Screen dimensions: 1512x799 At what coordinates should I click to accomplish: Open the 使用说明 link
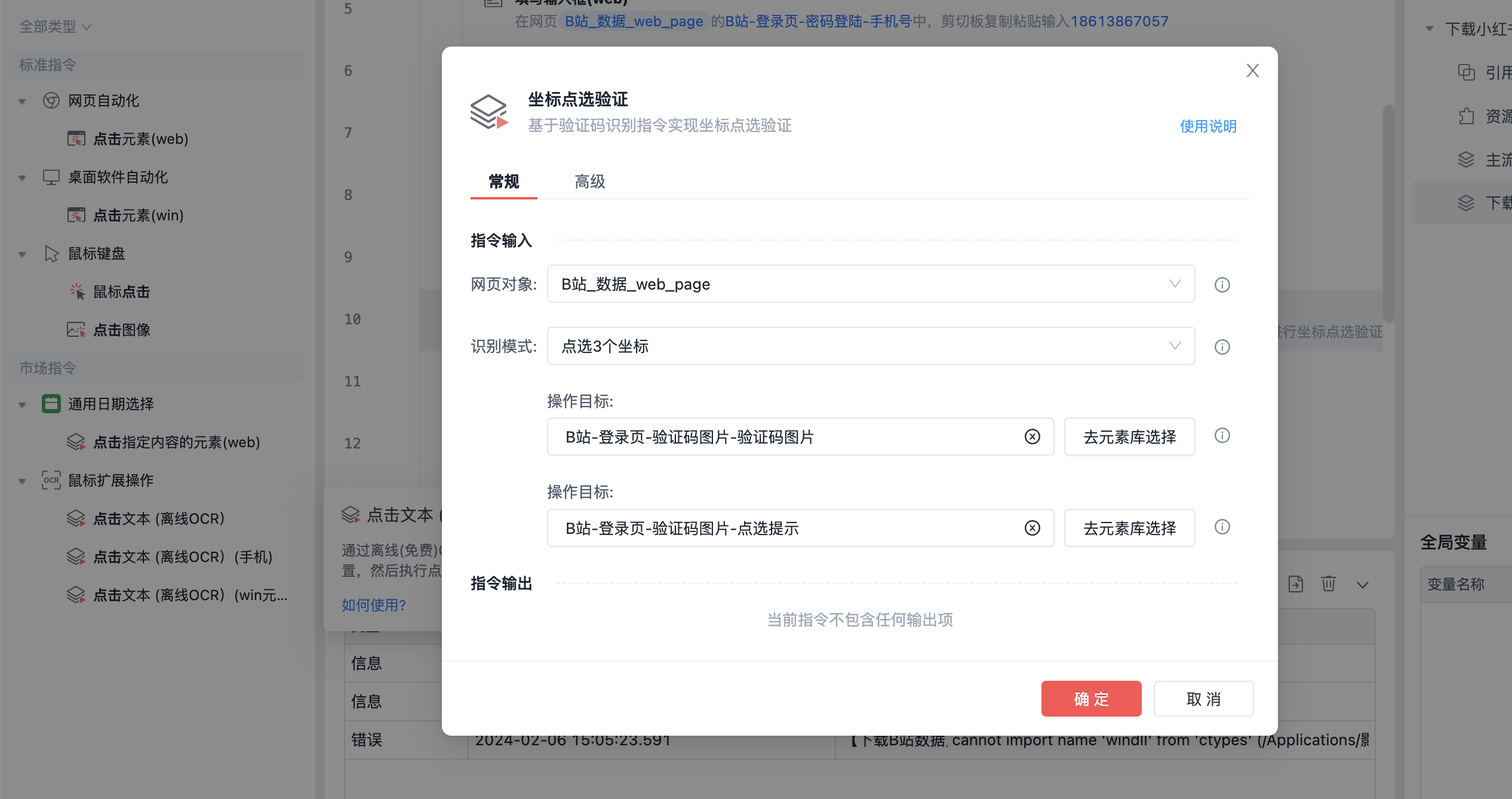coord(1207,126)
